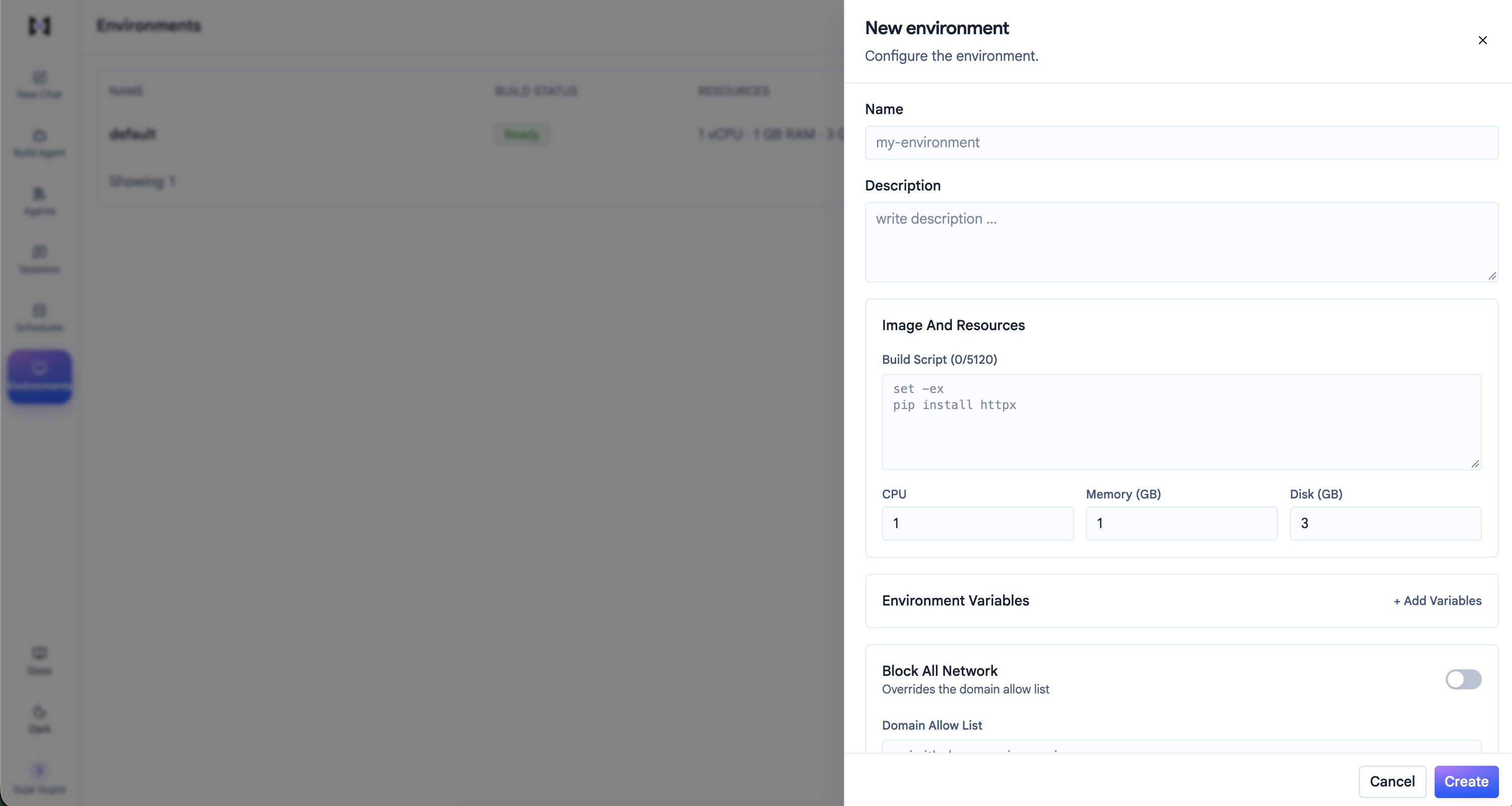Open Docs in the sidebar
The width and height of the screenshot is (1512, 806).
(39, 661)
